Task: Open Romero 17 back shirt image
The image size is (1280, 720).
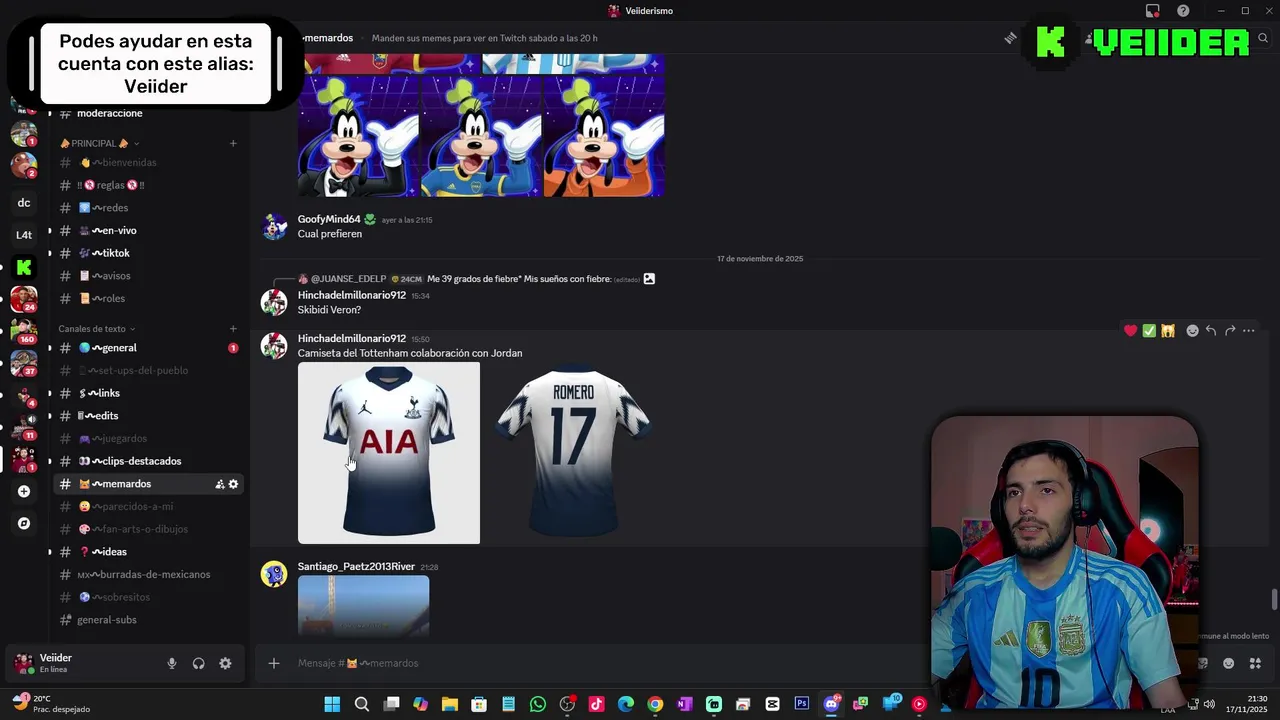Action: (x=574, y=453)
